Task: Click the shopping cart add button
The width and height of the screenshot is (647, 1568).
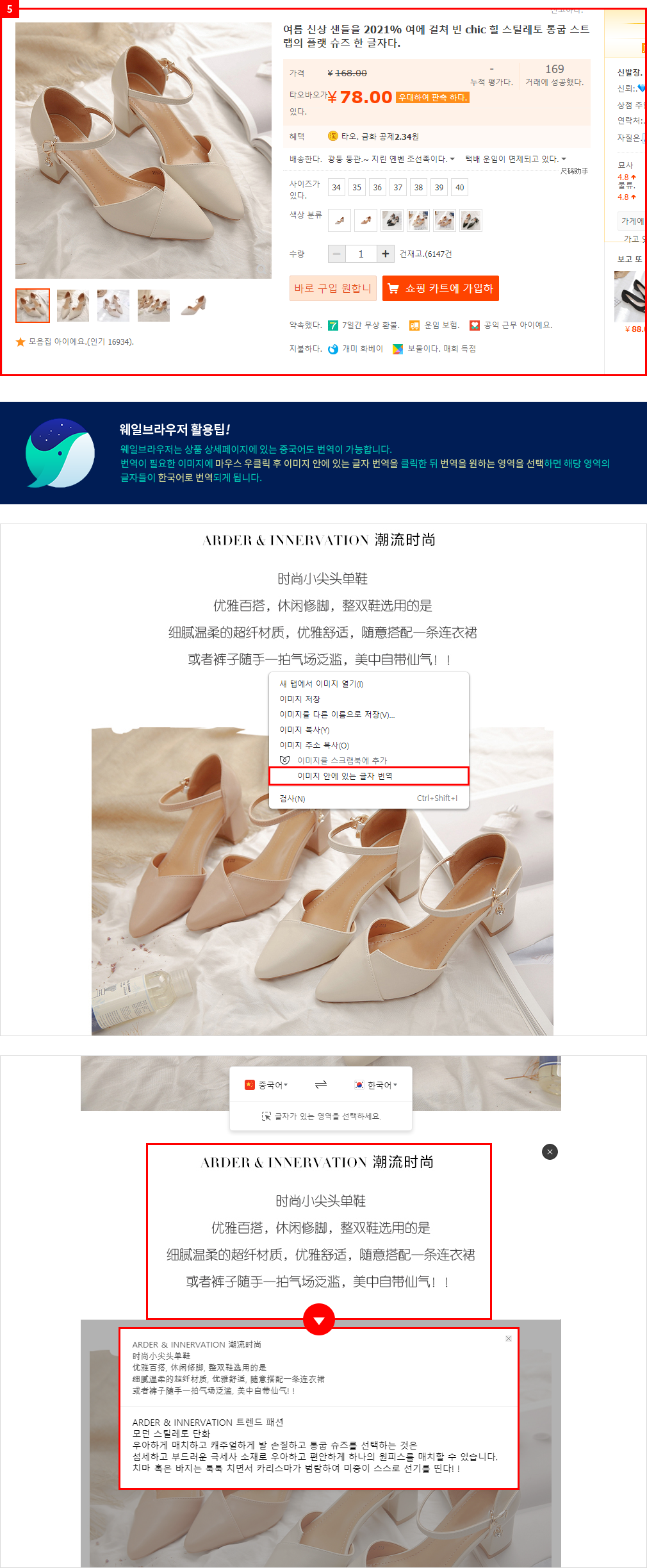Action: click(441, 288)
